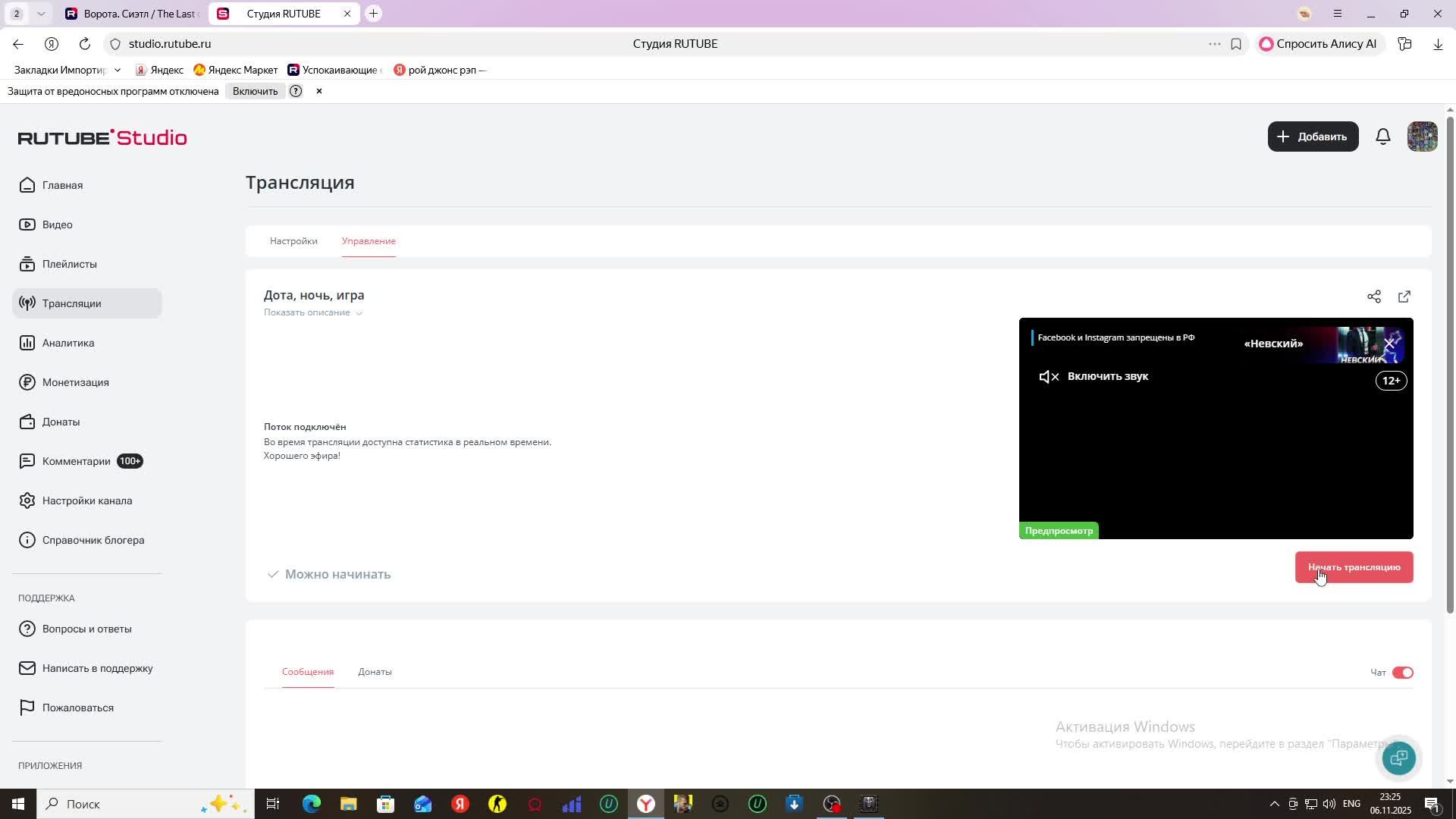The height and width of the screenshot is (819, 1456).
Task: Click the page's vertical scrollbar
Action: pos(1450,364)
